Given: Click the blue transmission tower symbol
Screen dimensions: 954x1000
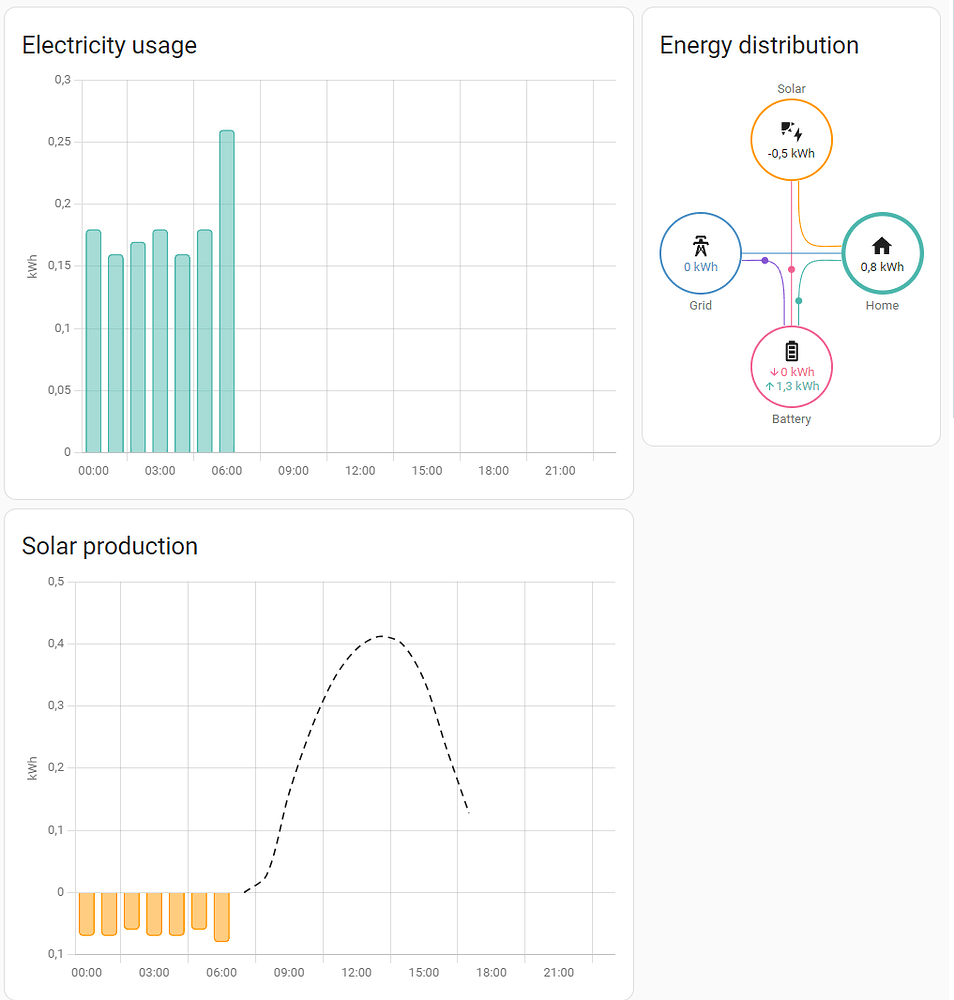Looking at the screenshot, I should point(700,245).
